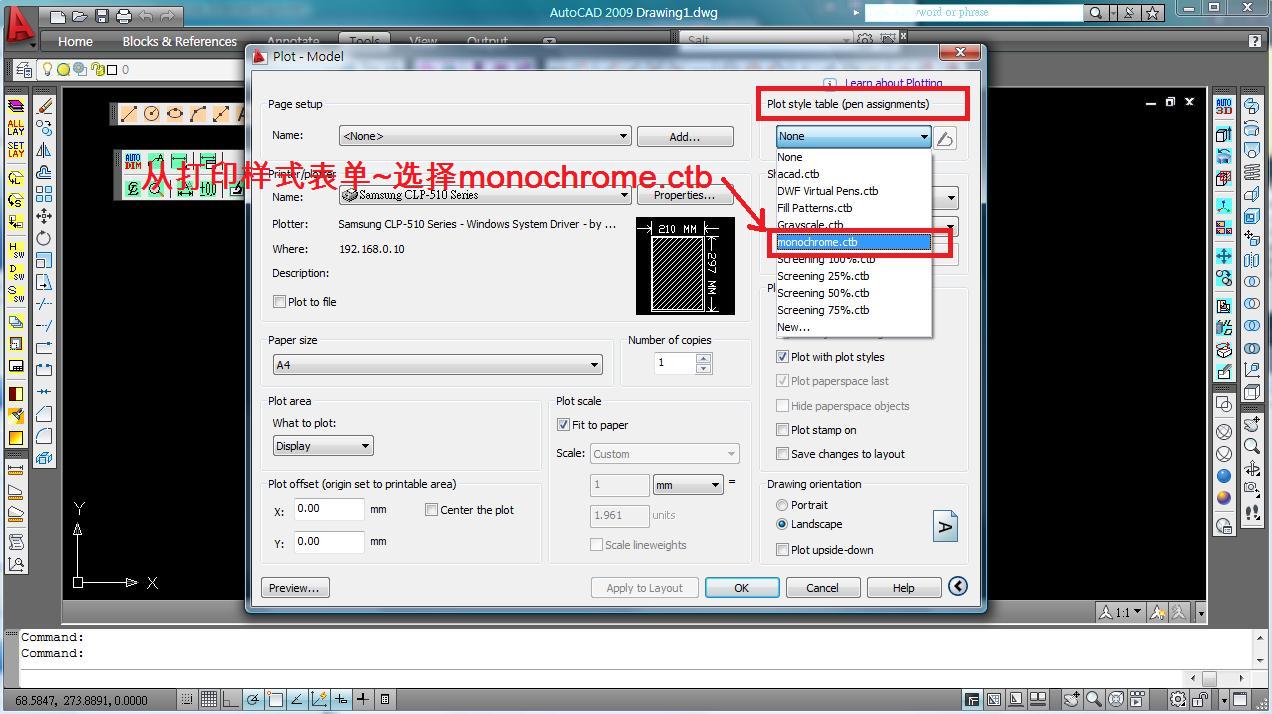Click the Add... page setup button
Viewport: 1272px width, 714px height.
685,136
